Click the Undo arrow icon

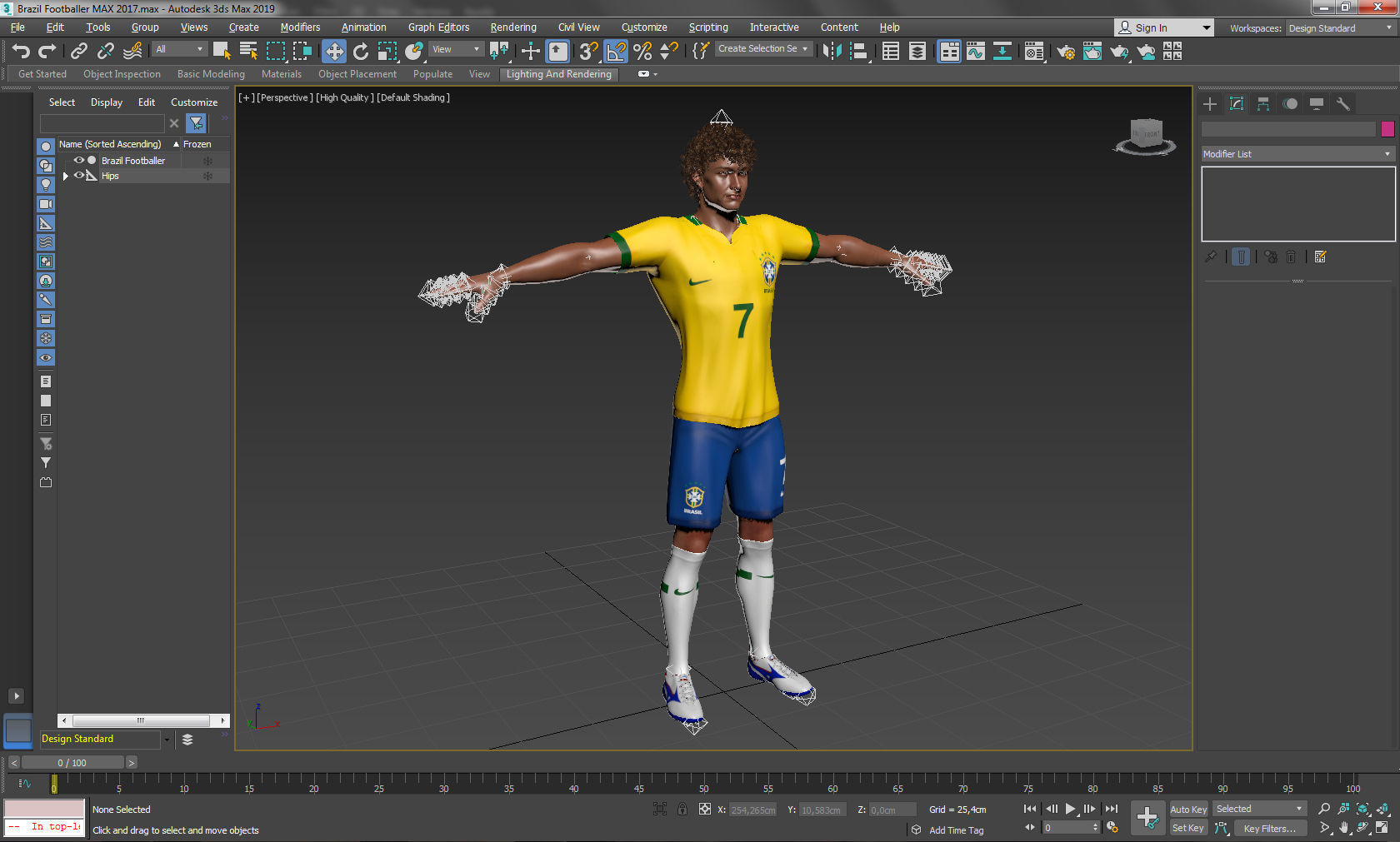[x=21, y=52]
